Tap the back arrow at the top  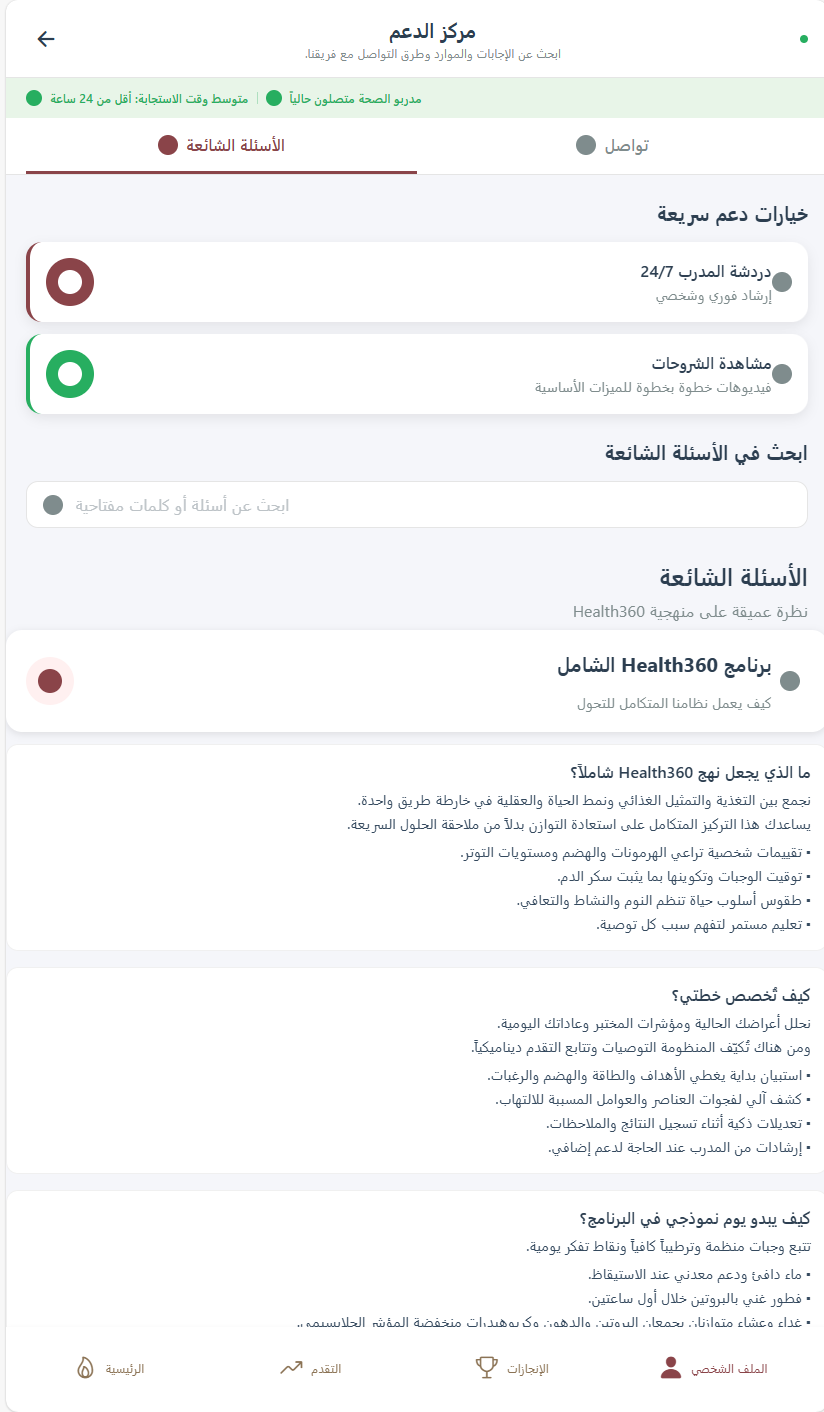pos(44,38)
